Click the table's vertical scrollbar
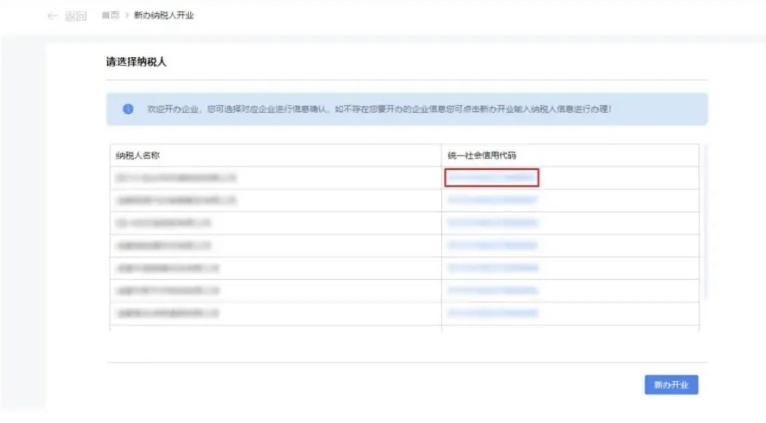 [704, 220]
